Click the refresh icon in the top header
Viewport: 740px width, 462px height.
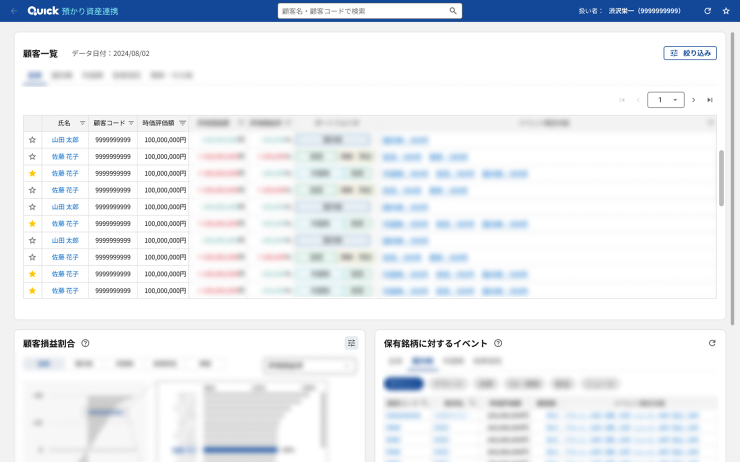[708, 11]
